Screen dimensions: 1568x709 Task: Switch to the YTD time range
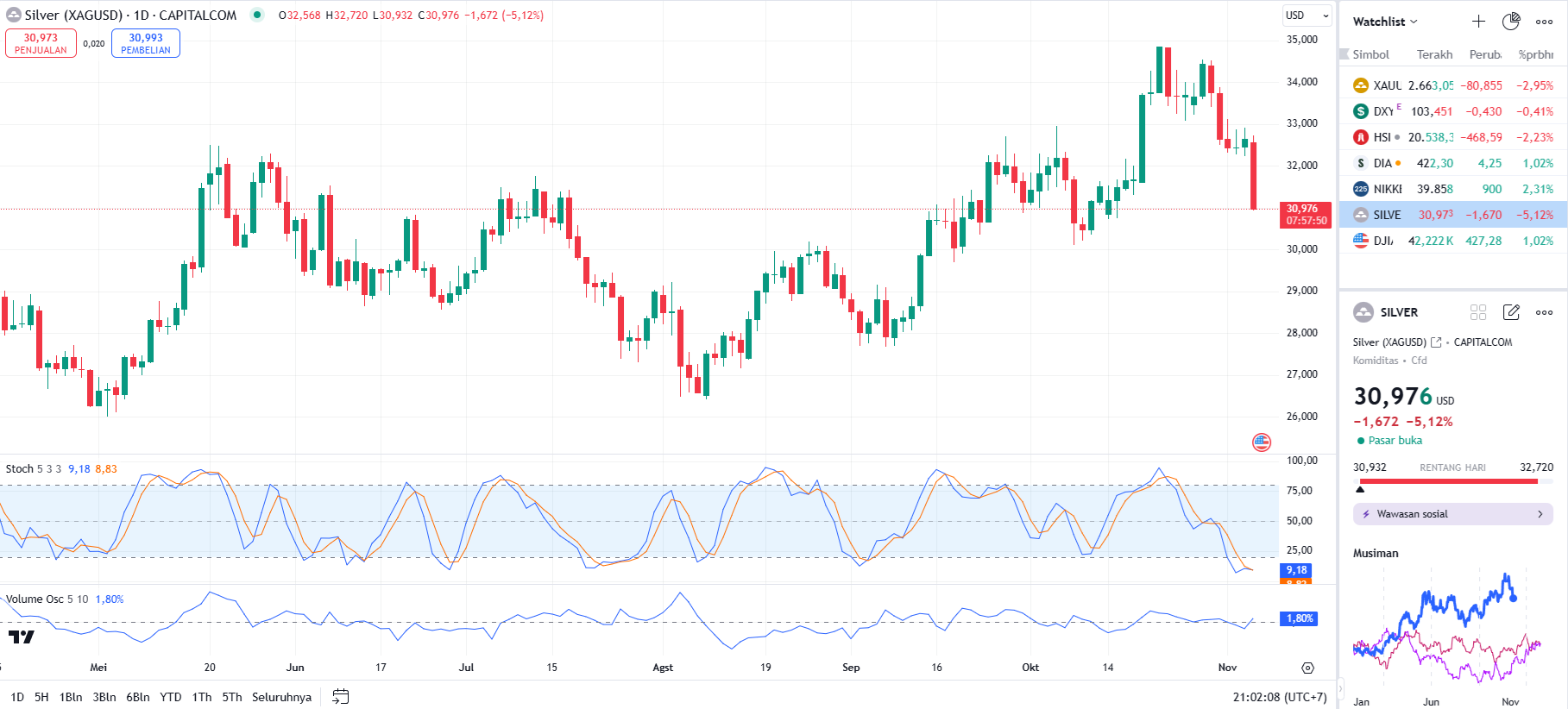coord(171,697)
